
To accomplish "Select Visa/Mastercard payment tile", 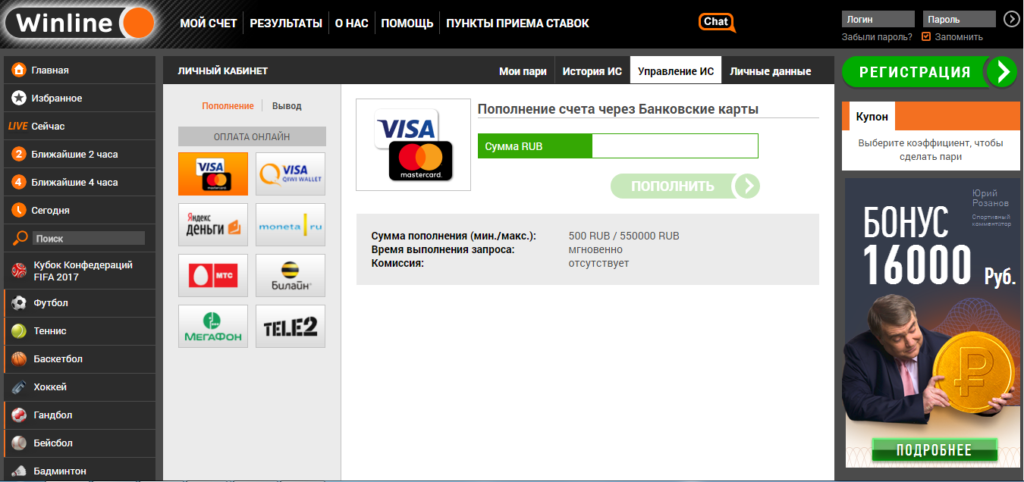I will [213, 174].
